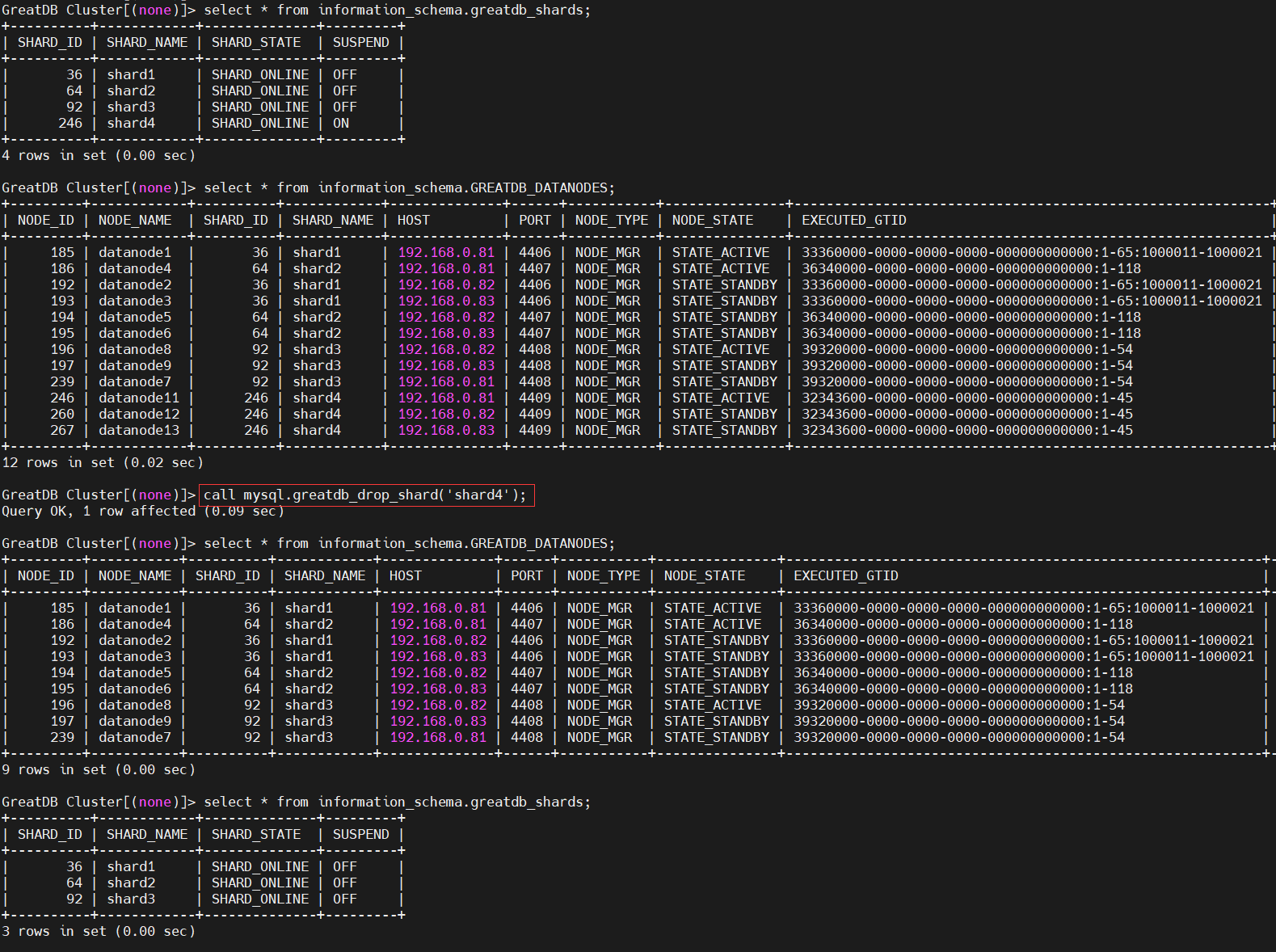Click the '12 rows in set (0.02 sec)' line

coord(103,462)
